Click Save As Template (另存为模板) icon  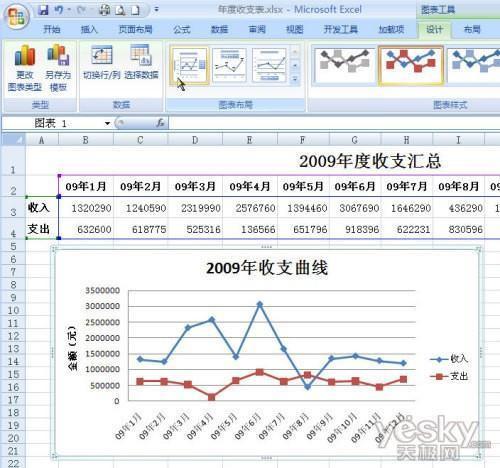[x=59, y=68]
